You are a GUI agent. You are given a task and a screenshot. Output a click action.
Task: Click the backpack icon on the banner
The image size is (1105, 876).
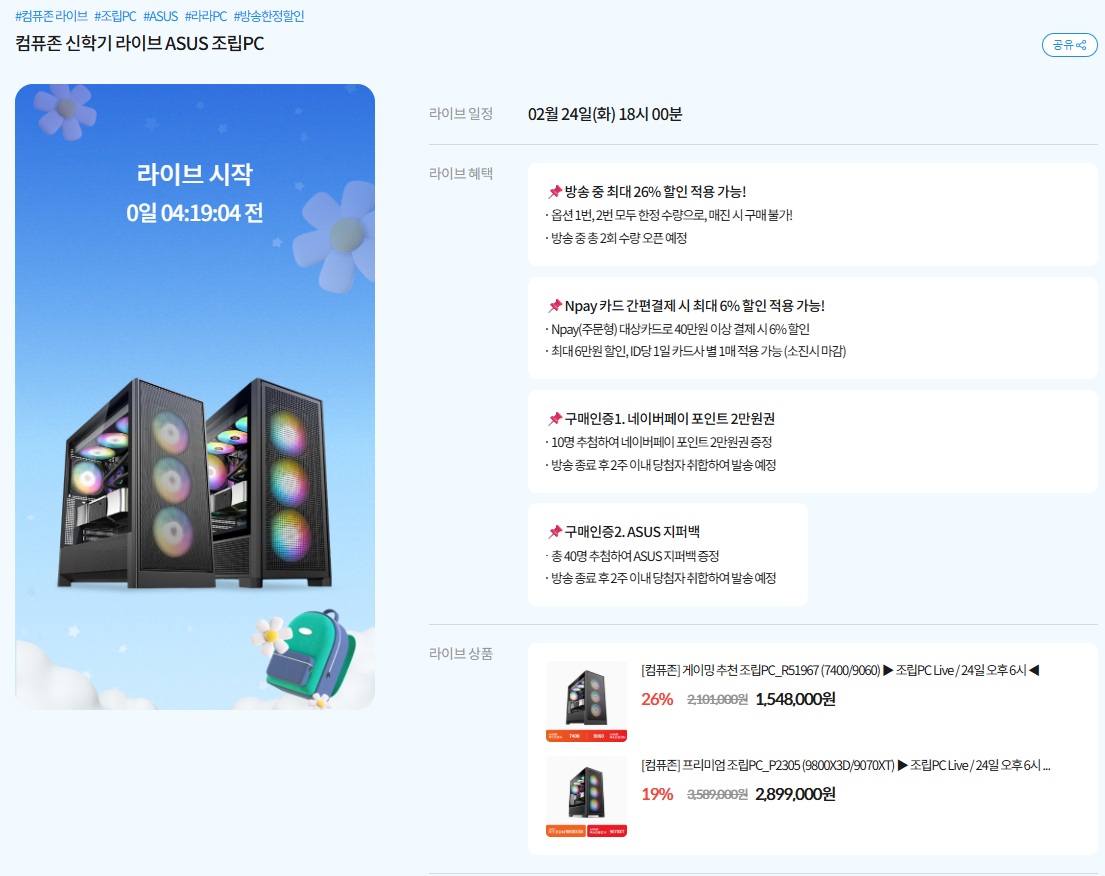(309, 655)
